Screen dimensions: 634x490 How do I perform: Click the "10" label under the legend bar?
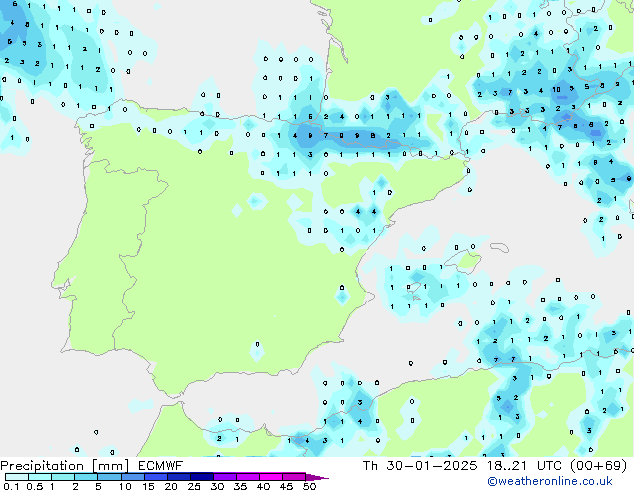pyautogui.click(x=125, y=486)
